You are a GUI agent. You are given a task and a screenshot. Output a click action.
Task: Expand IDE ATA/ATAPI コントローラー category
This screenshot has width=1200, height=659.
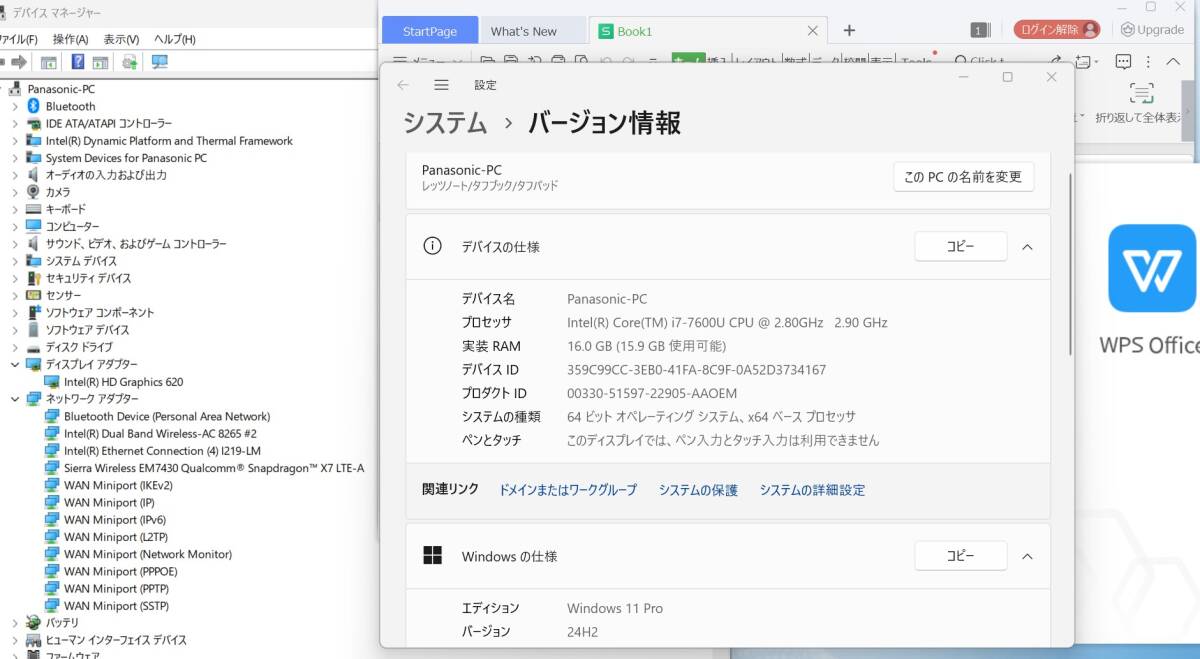[15, 123]
